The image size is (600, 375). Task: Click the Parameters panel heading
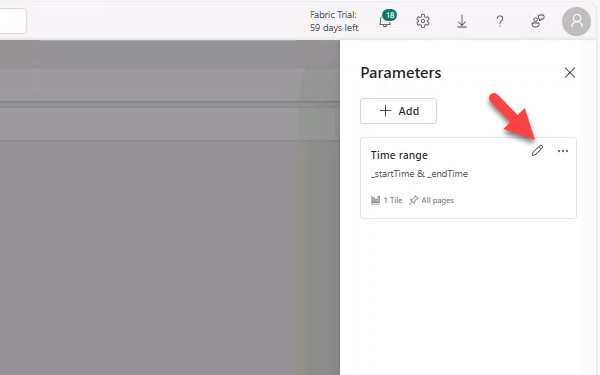tap(401, 73)
